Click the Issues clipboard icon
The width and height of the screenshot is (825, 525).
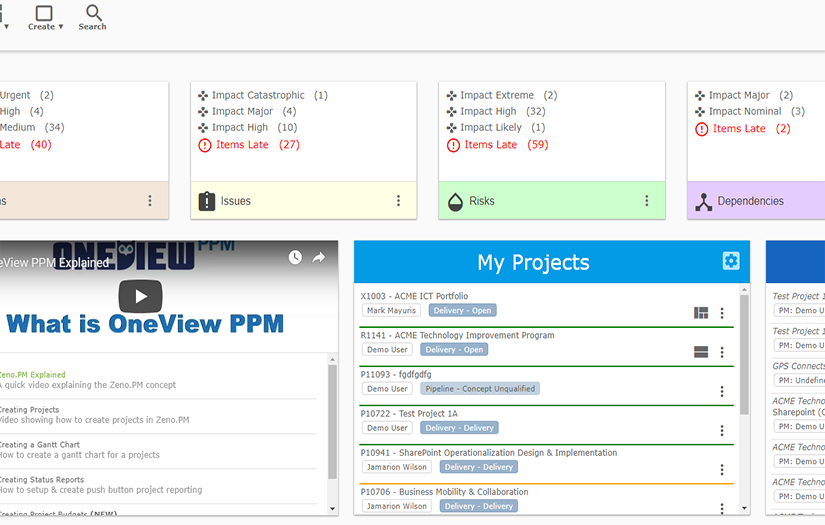coord(207,201)
